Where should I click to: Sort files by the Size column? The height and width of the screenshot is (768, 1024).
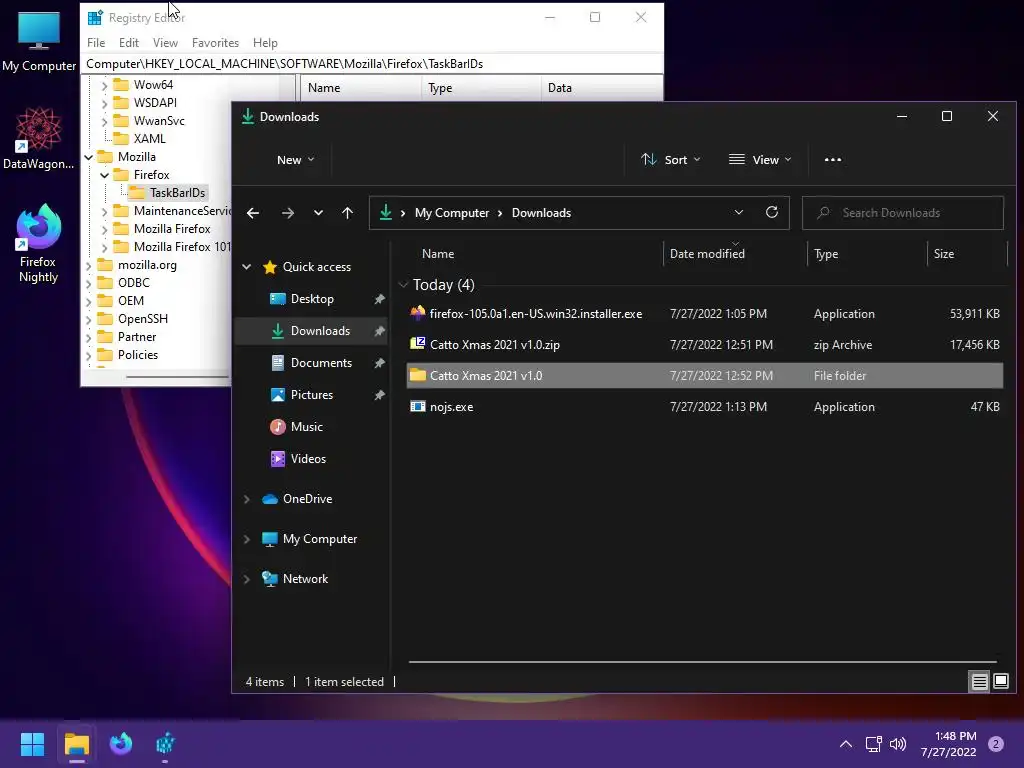tap(967, 254)
